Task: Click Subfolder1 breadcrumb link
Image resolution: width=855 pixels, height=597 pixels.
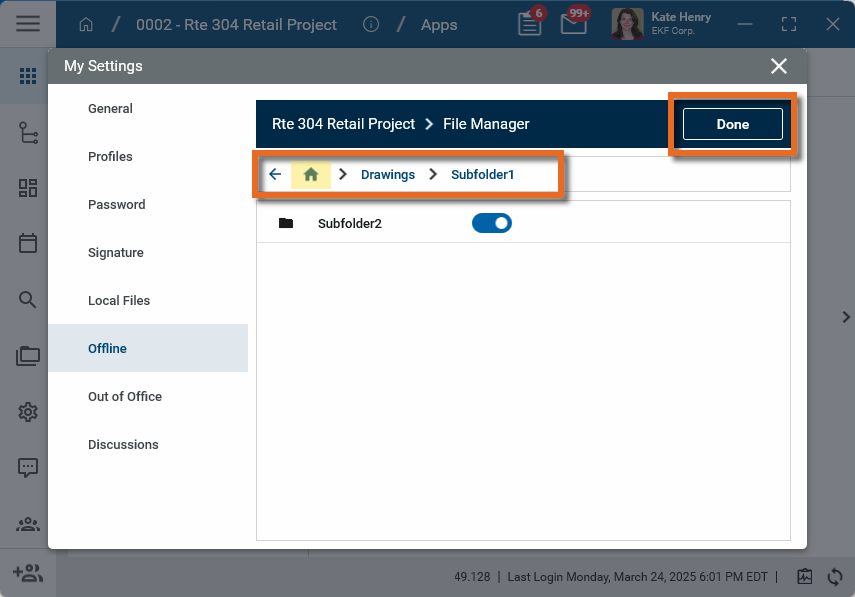Action: [x=482, y=174]
